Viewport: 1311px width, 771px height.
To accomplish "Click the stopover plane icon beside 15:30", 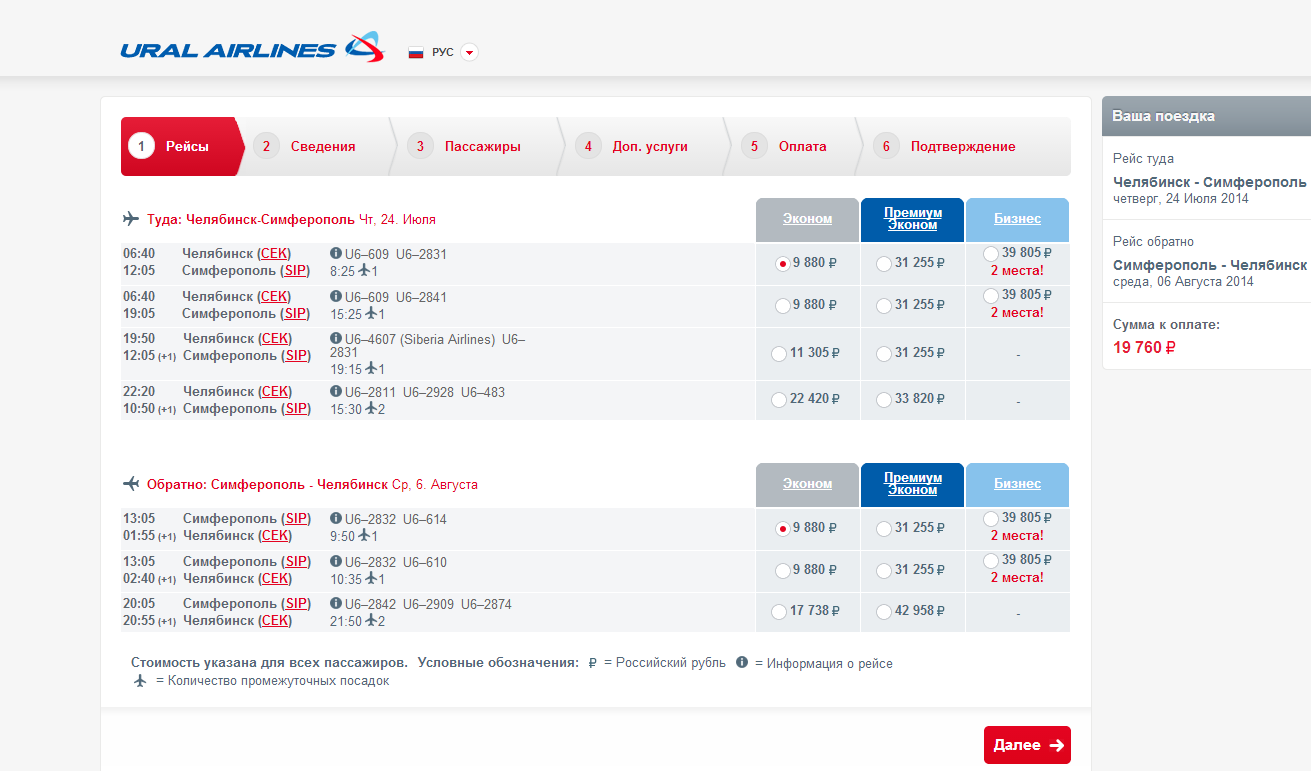I will [371, 408].
